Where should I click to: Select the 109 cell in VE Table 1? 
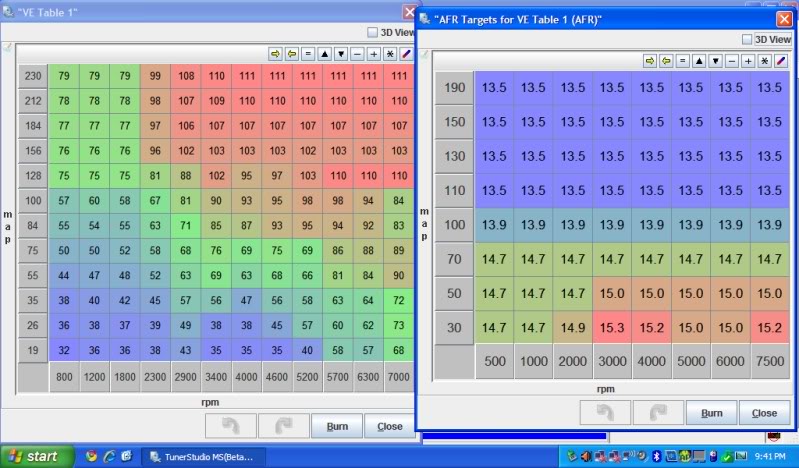[x=217, y=101]
